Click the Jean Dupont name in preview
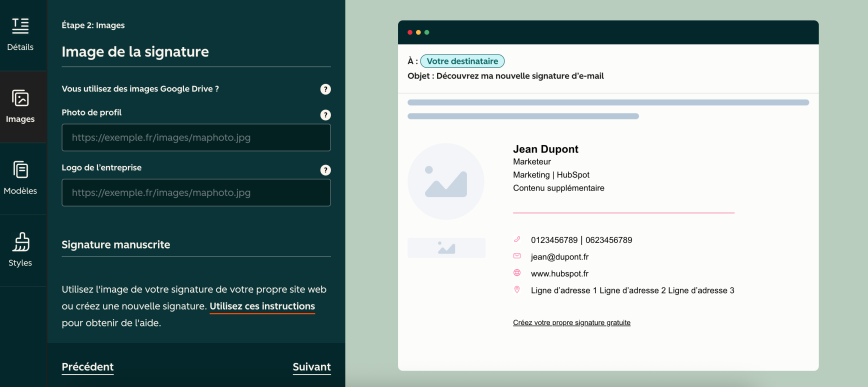 (x=546, y=149)
